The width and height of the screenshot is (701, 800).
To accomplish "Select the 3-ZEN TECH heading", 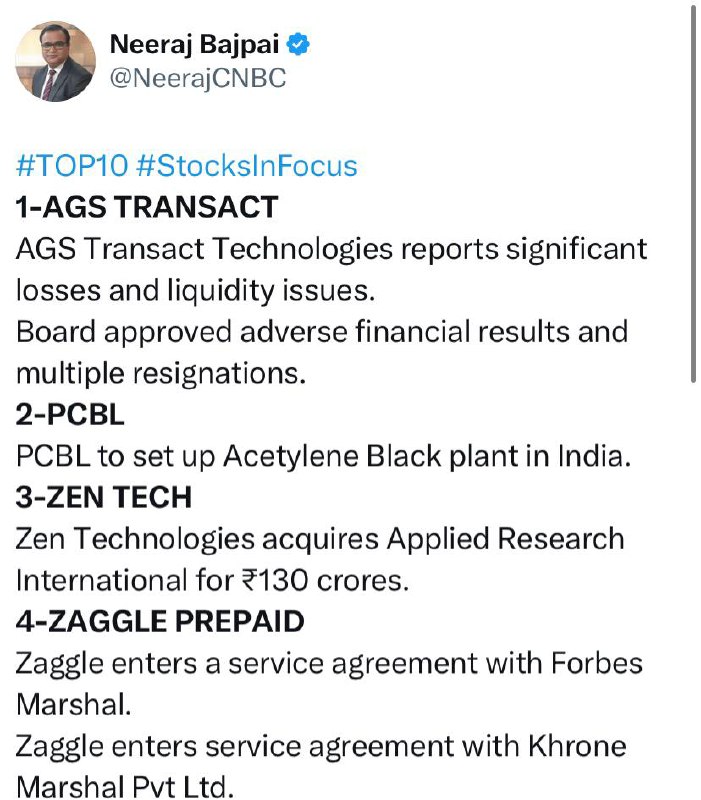I will (x=104, y=497).
